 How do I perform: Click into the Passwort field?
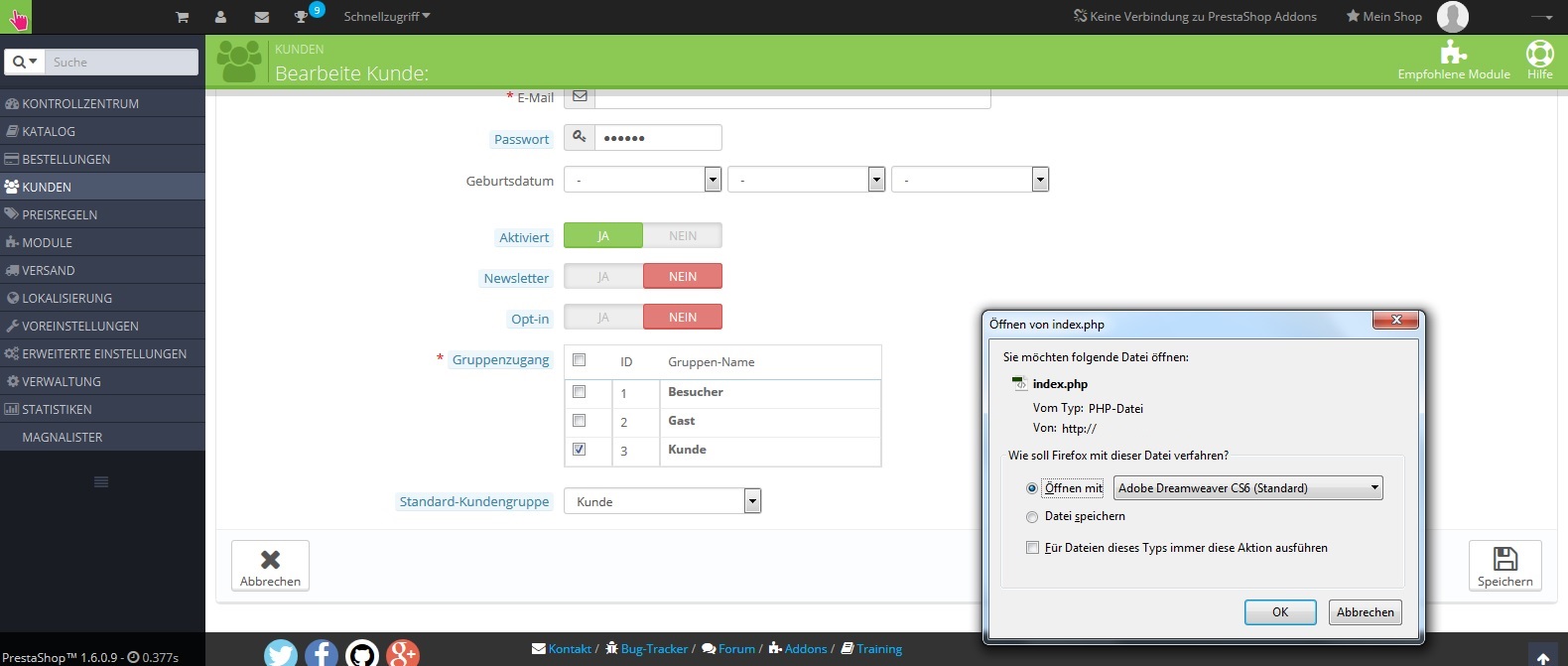pos(658,137)
